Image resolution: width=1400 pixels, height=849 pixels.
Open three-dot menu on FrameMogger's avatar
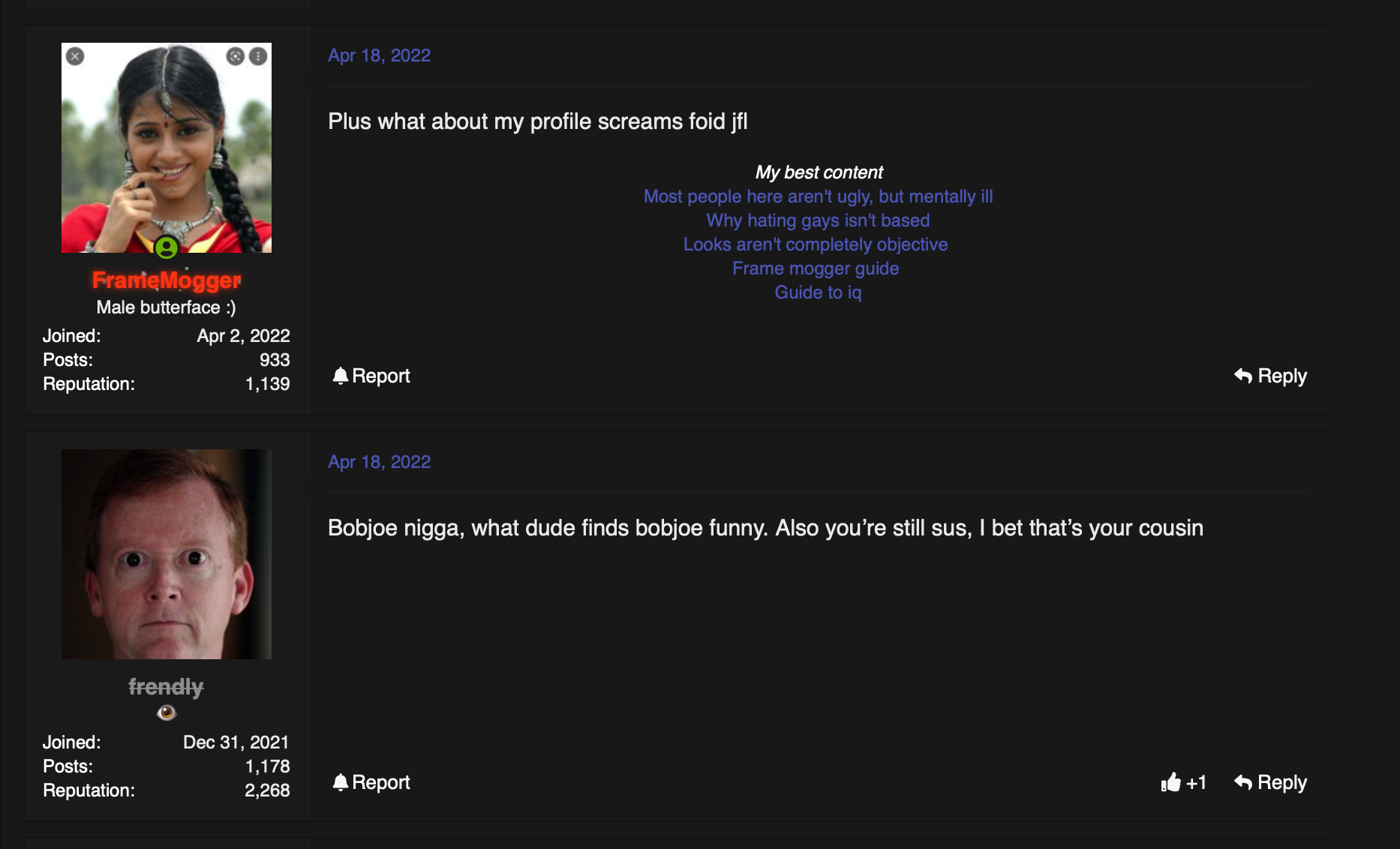[x=258, y=56]
